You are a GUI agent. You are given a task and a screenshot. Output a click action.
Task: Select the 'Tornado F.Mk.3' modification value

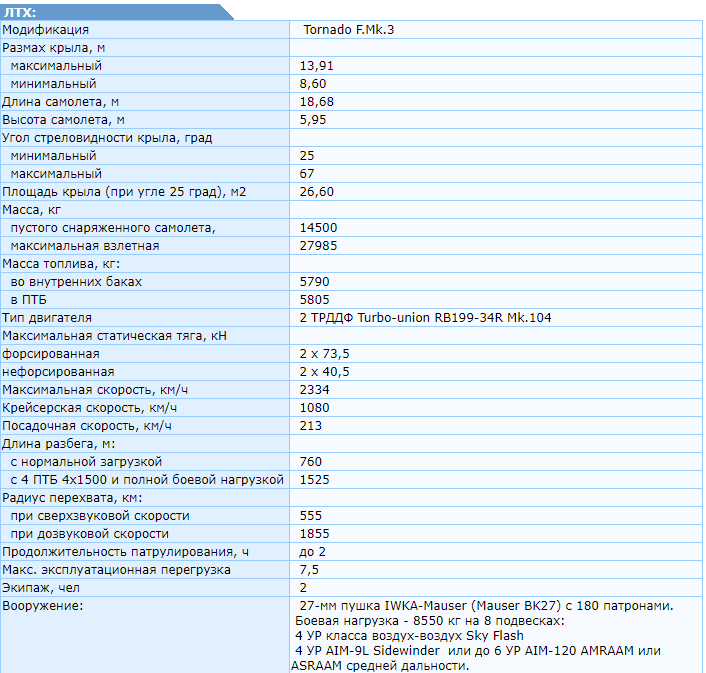tap(348, 30)
